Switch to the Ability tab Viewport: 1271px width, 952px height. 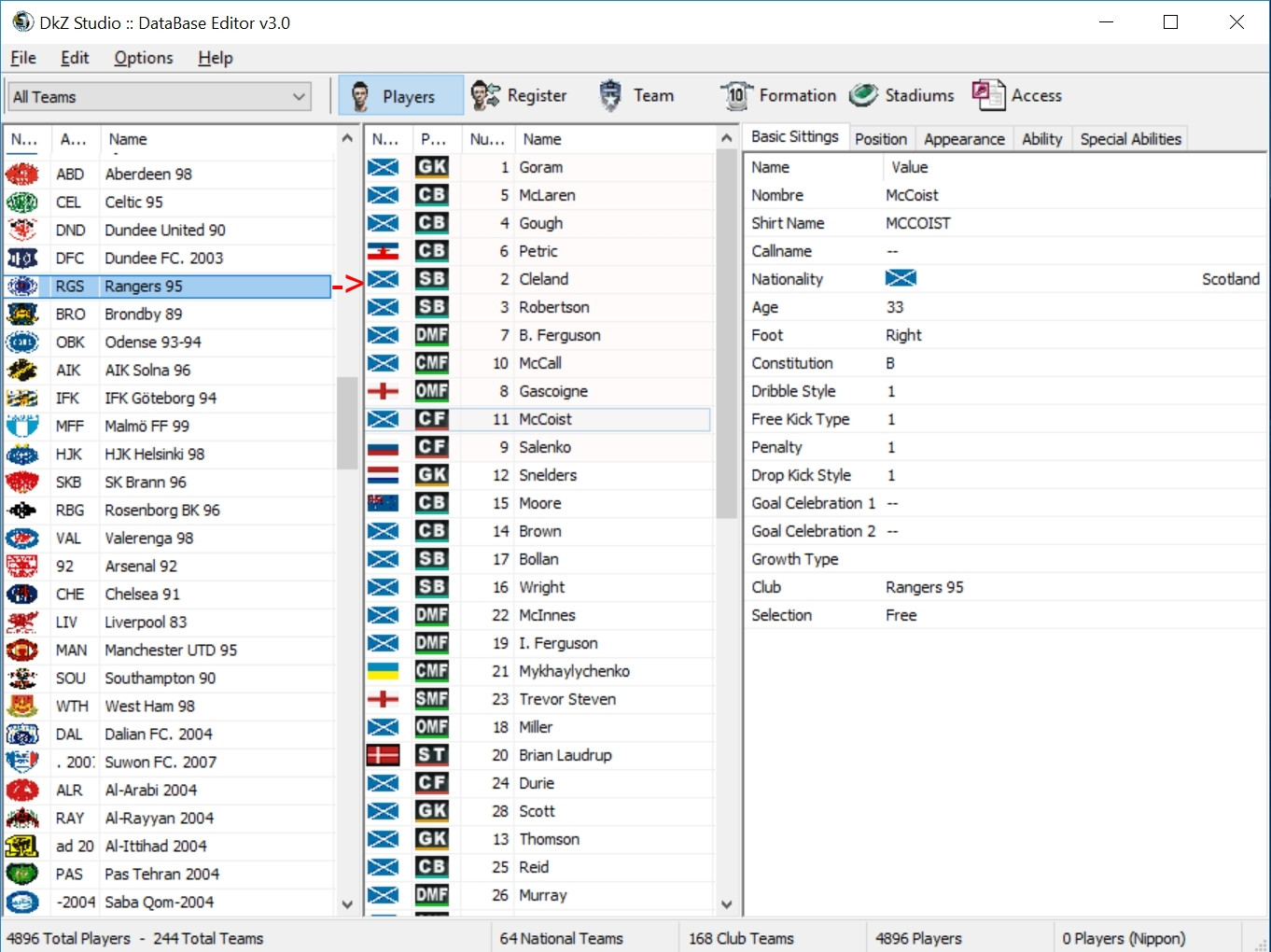1041,139
